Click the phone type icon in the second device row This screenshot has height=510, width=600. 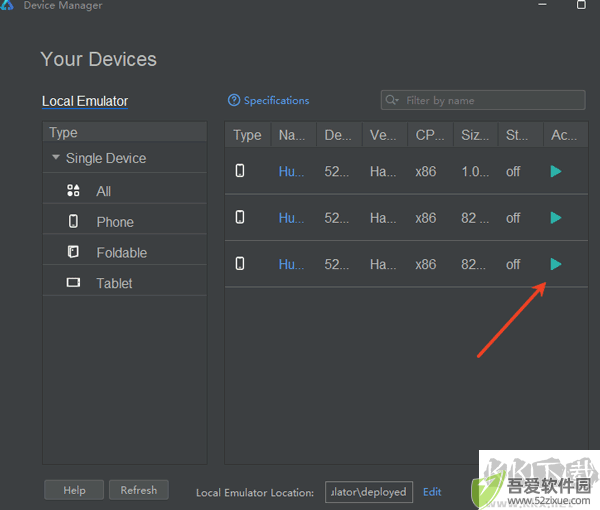click(240, 217)
